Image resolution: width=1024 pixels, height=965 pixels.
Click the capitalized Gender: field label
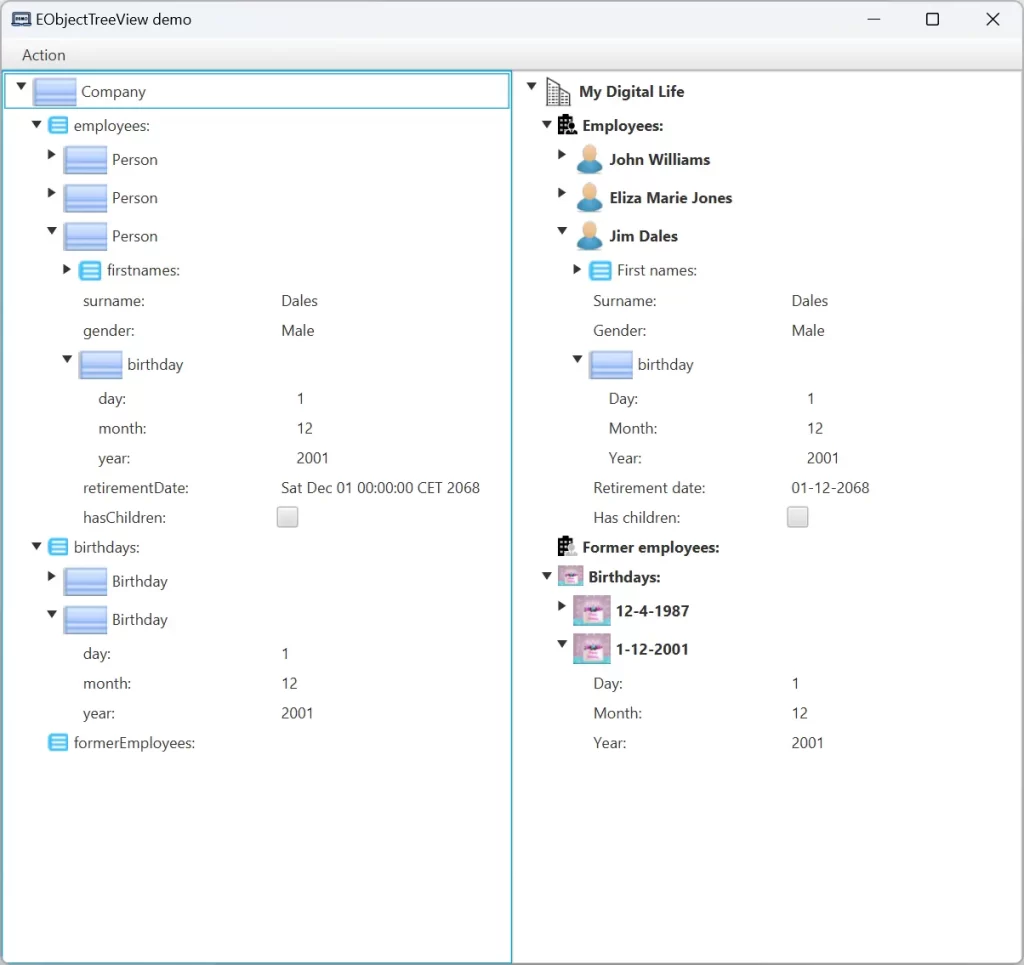click(x=619, y=331)
